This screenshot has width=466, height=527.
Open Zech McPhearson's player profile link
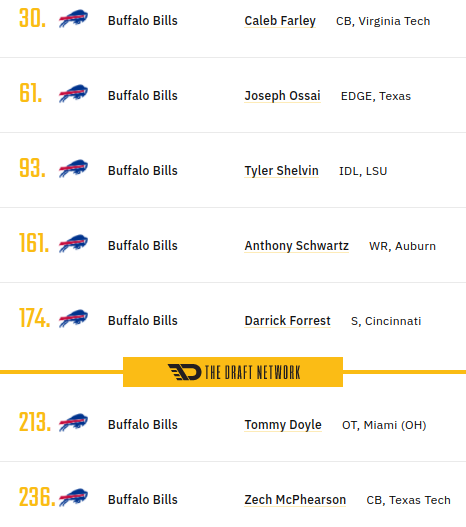pos(295,500)
